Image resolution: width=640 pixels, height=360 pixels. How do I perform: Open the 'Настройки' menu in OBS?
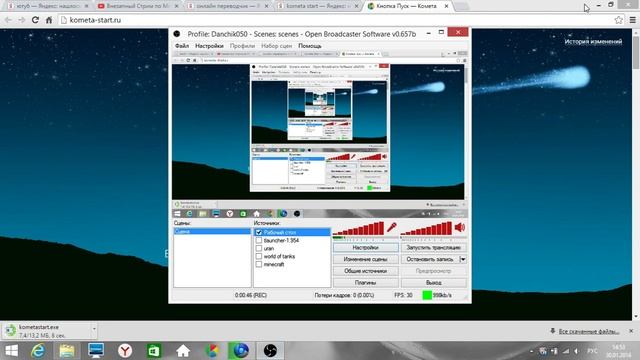click(209, 46)
